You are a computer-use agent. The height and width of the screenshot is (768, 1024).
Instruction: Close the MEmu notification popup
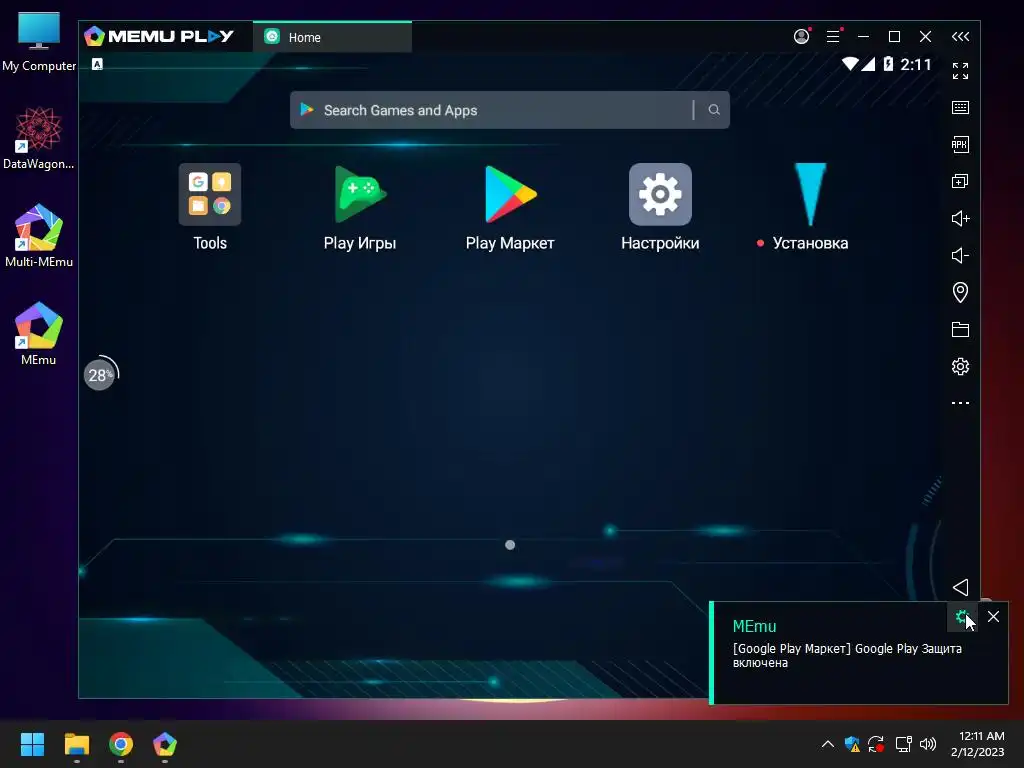coord(993,616)
